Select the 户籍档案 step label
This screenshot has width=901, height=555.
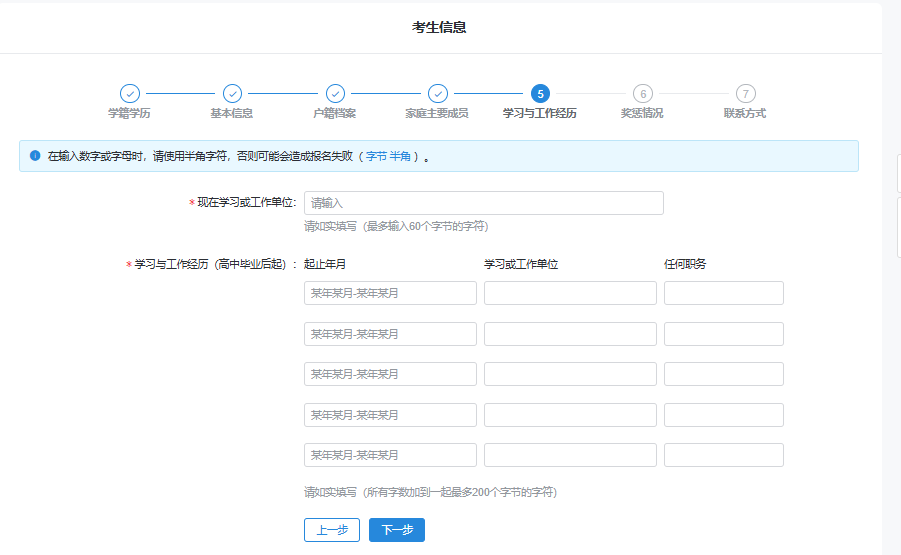pos(334,113)
